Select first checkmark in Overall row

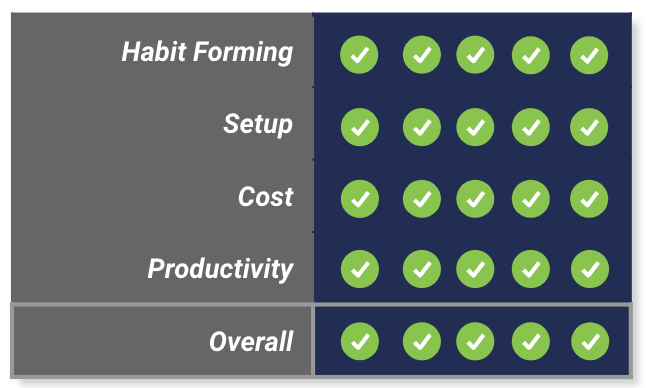[360, 341]
